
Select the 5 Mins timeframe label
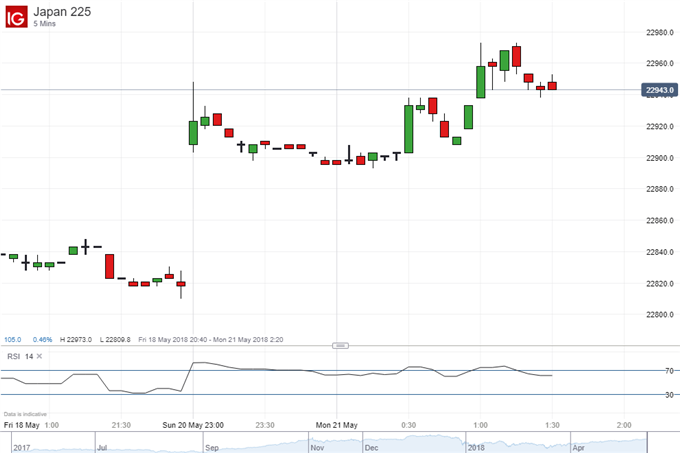45,24
